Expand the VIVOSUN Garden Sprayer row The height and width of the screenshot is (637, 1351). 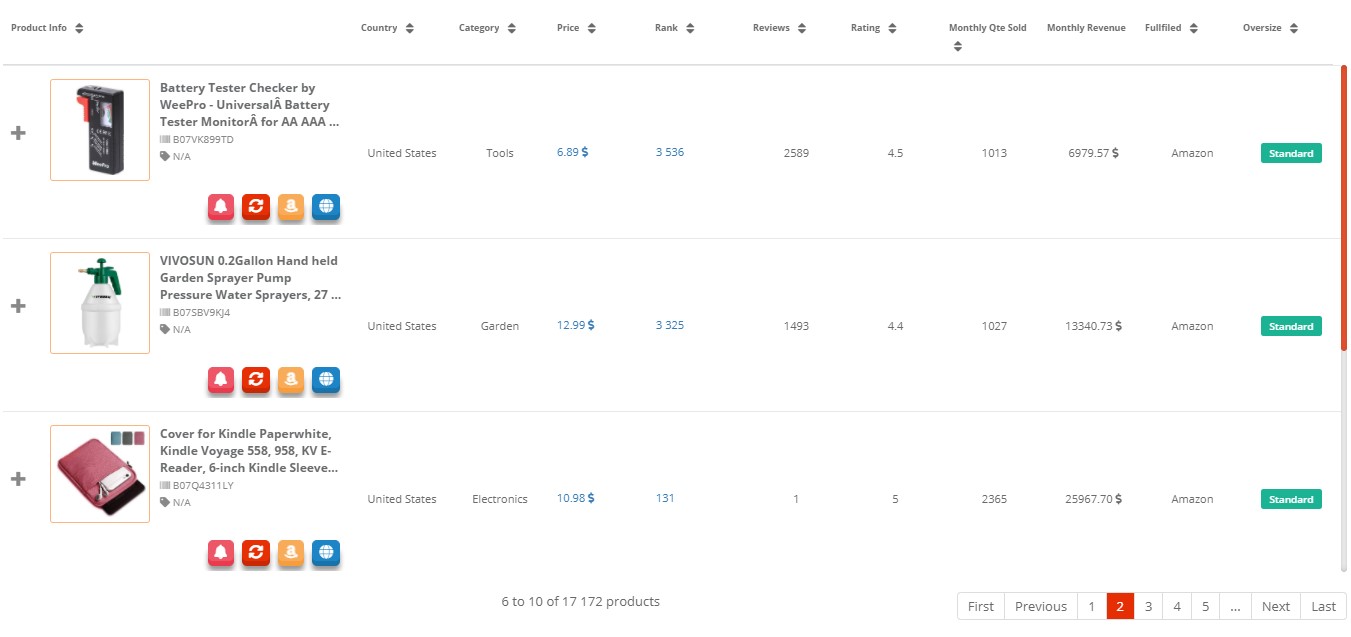[18, 305]
